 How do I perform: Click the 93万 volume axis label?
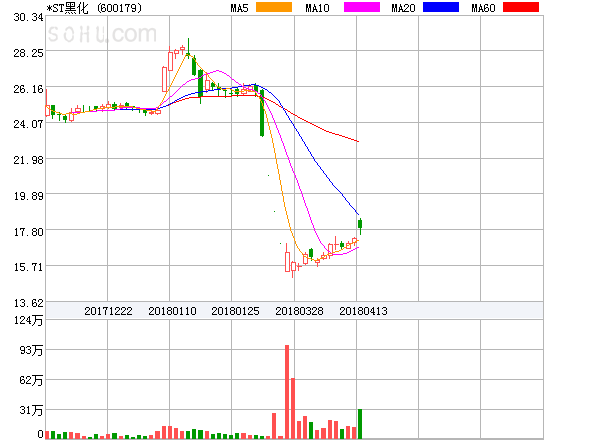point(31,350)
